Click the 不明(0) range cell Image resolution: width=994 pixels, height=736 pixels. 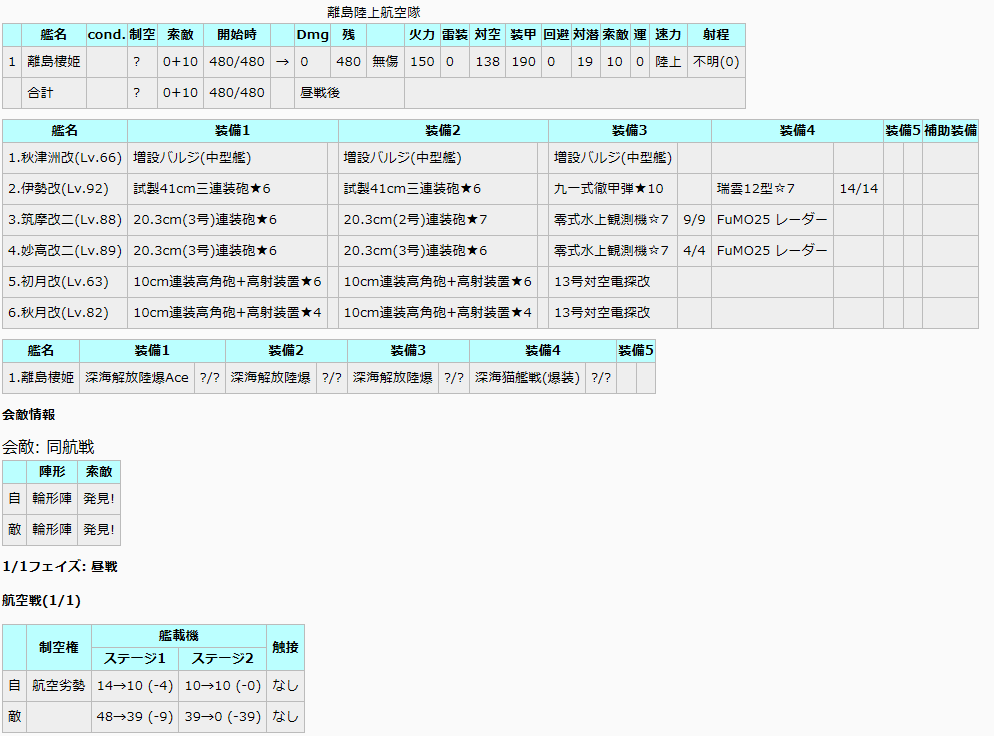(716, 62)
